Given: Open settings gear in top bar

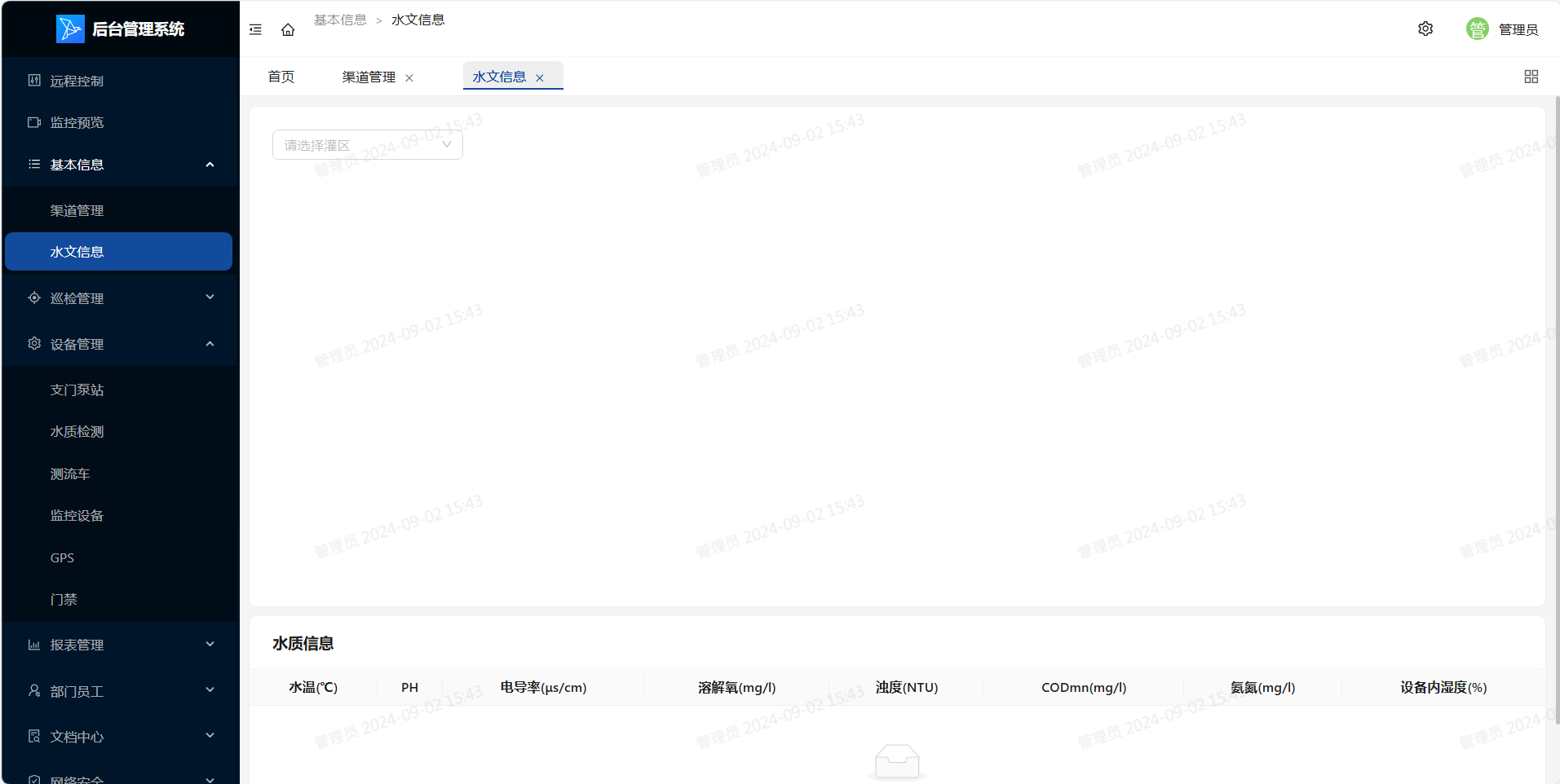Looking at the screenshot, I should 1425,29.
